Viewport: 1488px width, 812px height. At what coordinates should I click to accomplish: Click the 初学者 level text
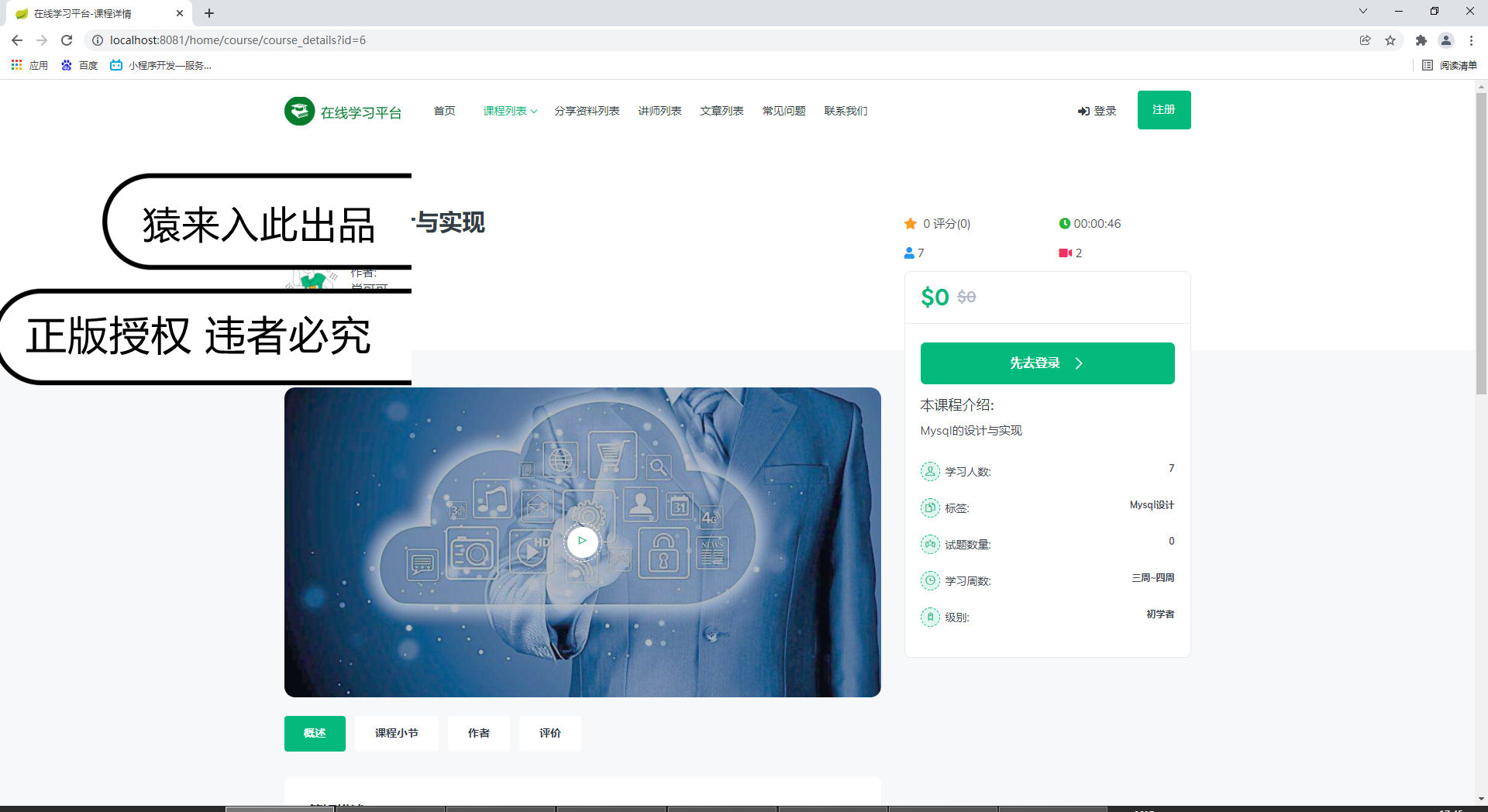(1160, 614)
